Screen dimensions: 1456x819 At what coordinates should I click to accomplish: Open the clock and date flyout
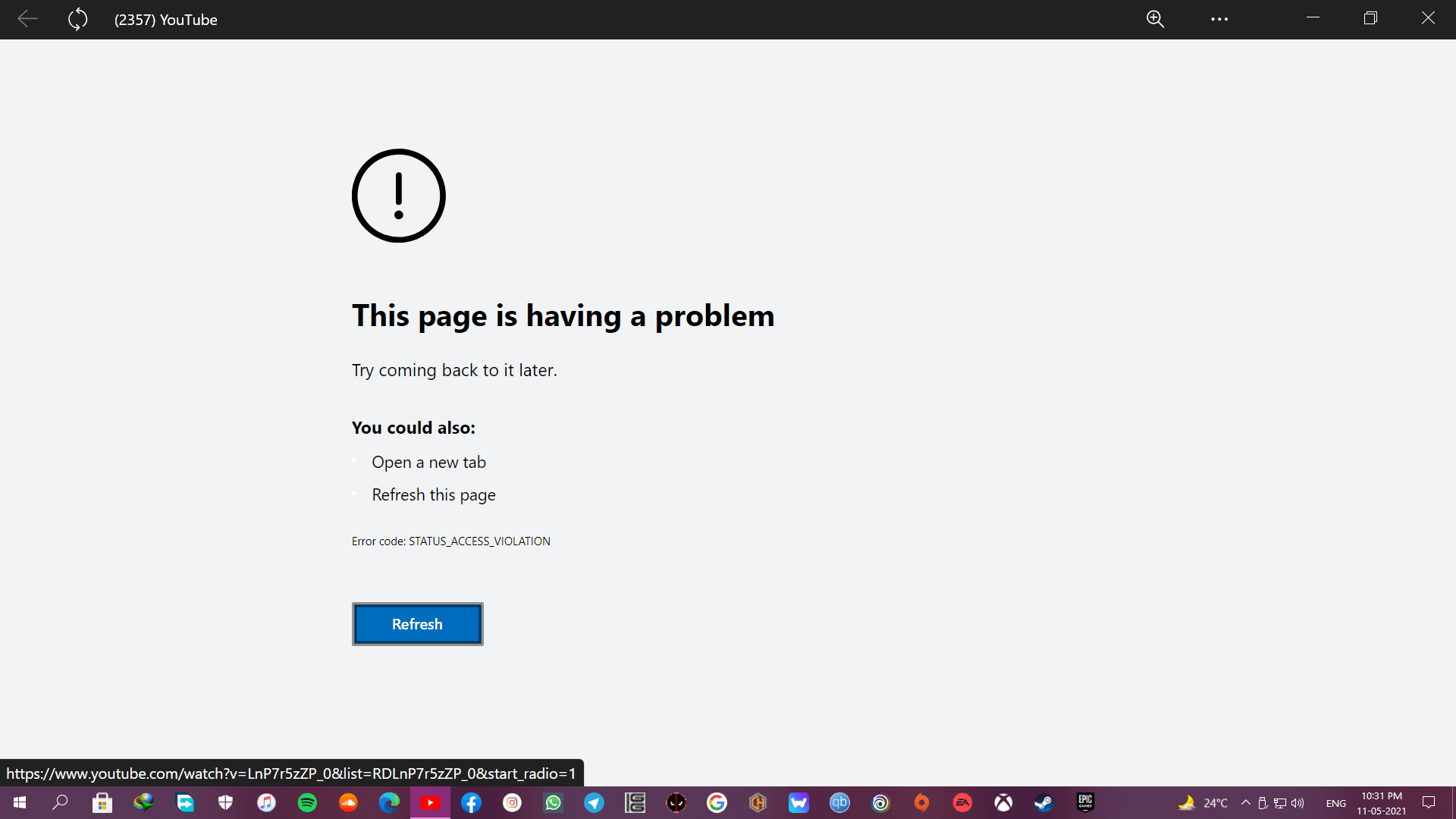coord(1381,803)
